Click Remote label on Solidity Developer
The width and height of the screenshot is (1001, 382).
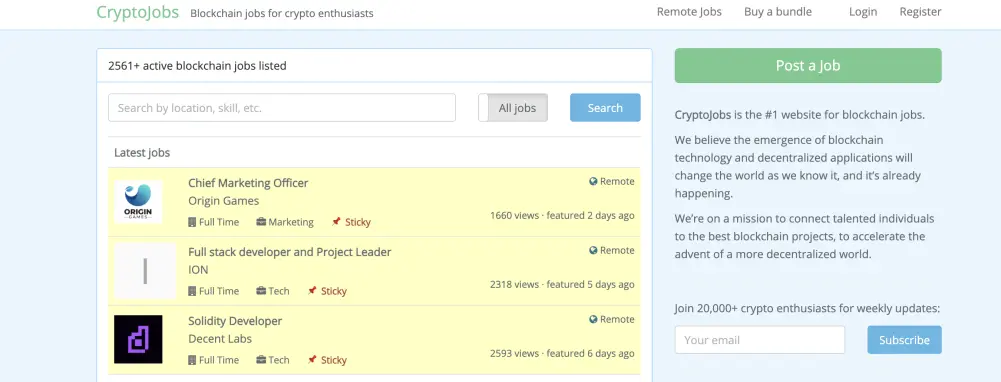coord(617,319)
